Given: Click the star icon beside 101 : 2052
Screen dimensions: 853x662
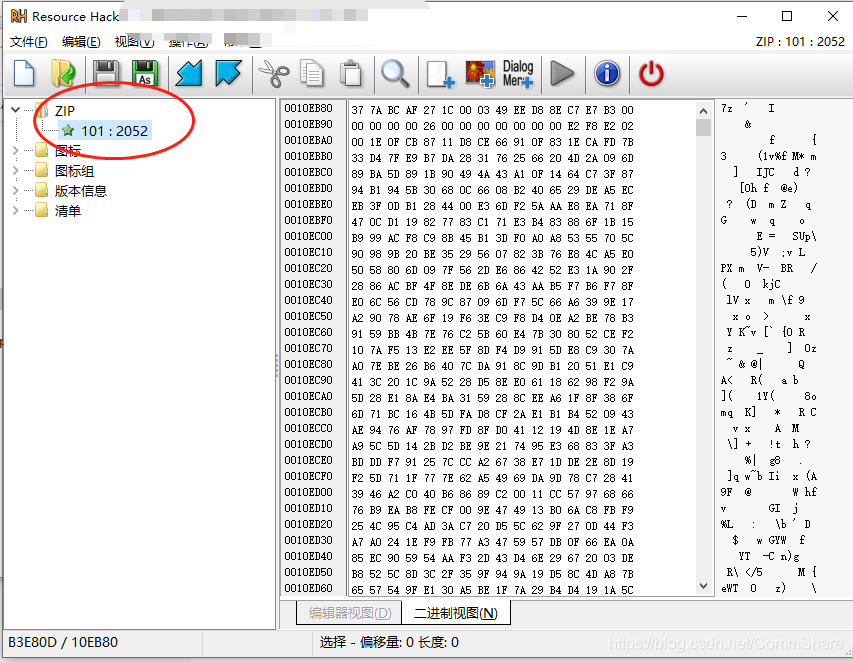Looking at the screenshot, I should 68,131.
